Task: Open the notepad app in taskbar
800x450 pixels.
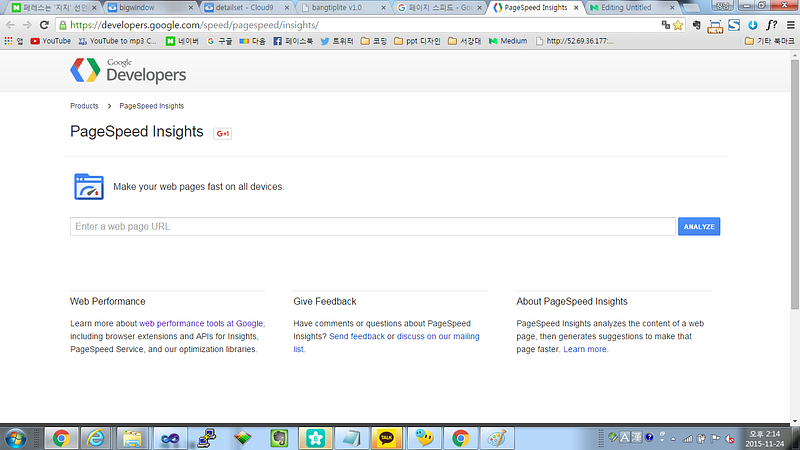Action: (352, 438)
